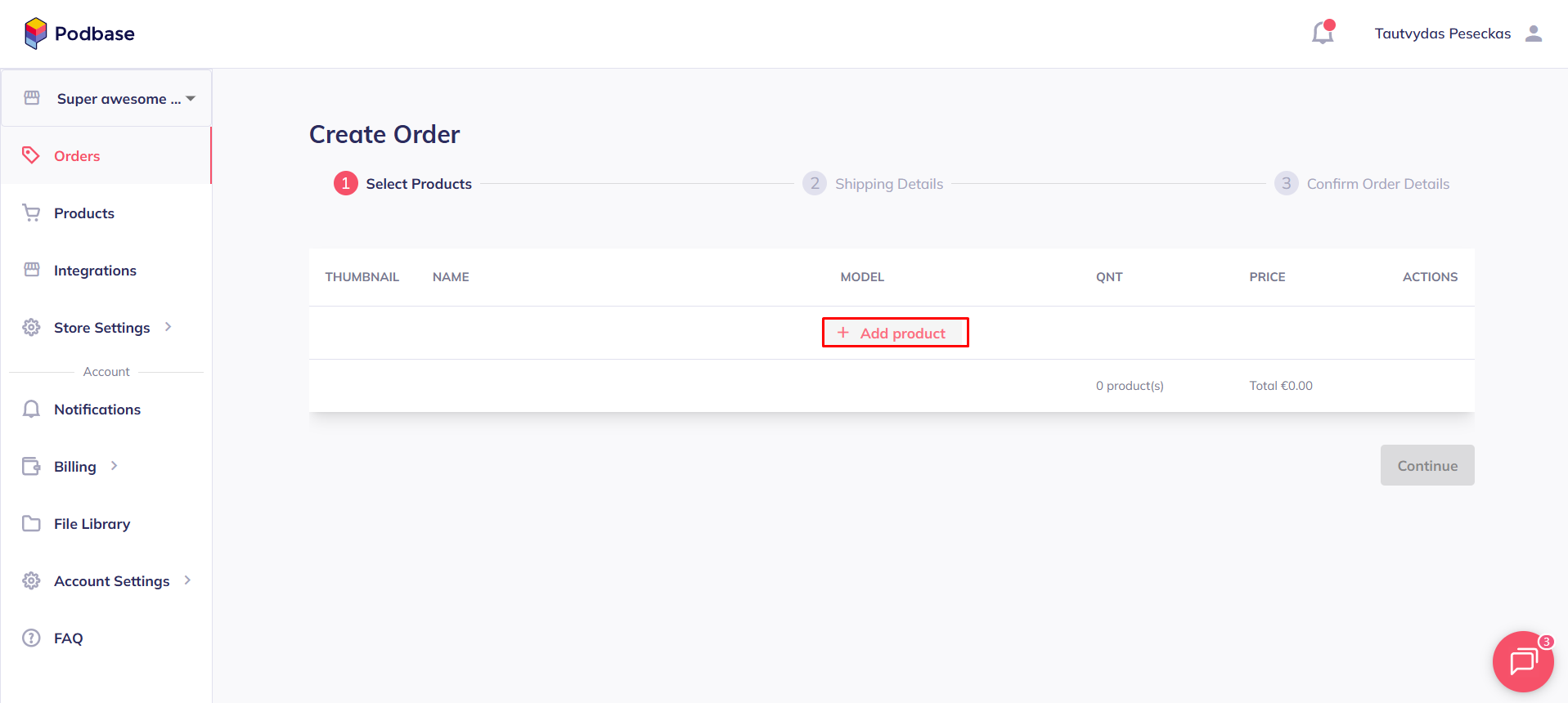Click the Orders tag icon
The height and width of the screenshot is (703, 1568).
(31, 155)
